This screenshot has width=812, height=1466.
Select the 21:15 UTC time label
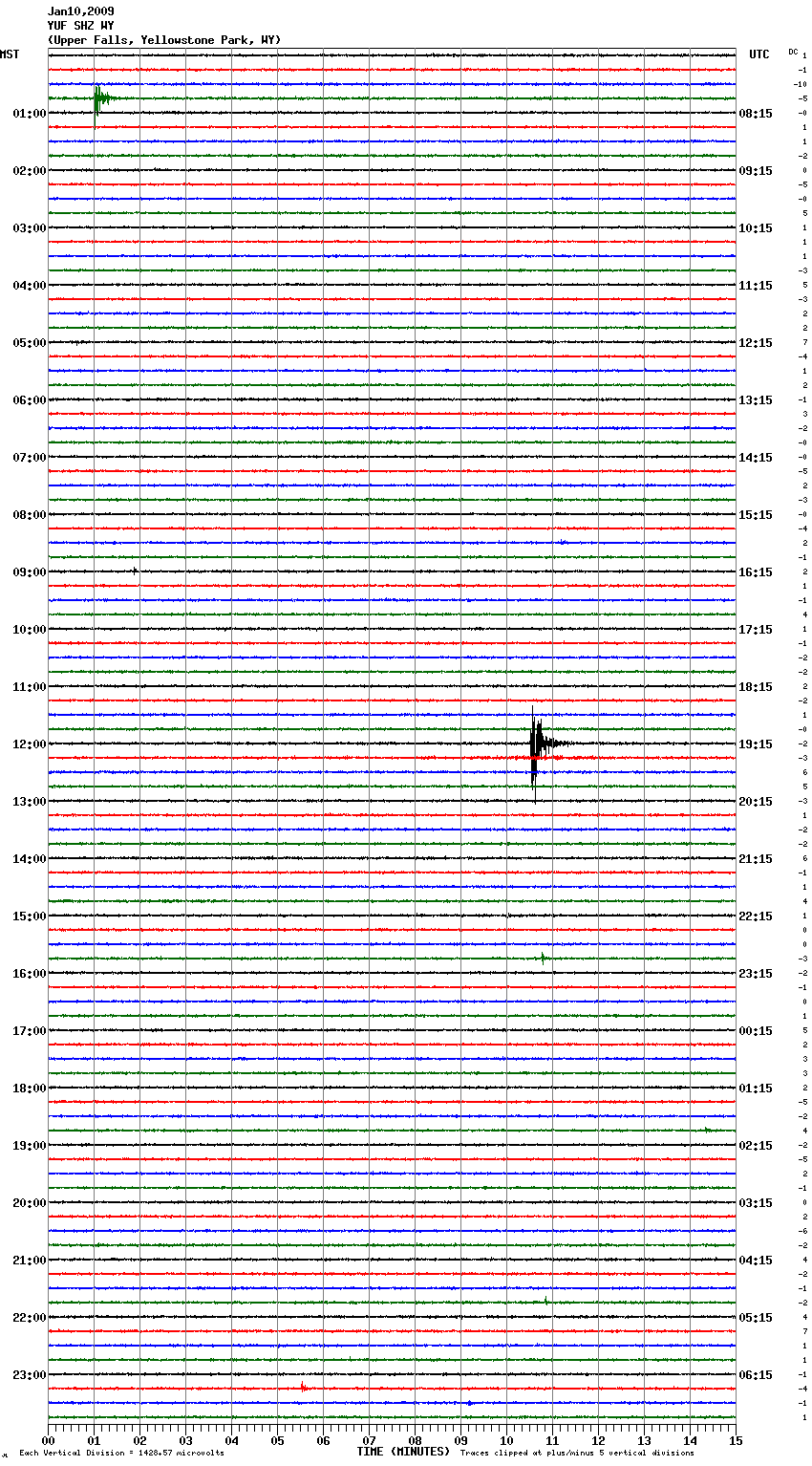[x=756, y=859]
